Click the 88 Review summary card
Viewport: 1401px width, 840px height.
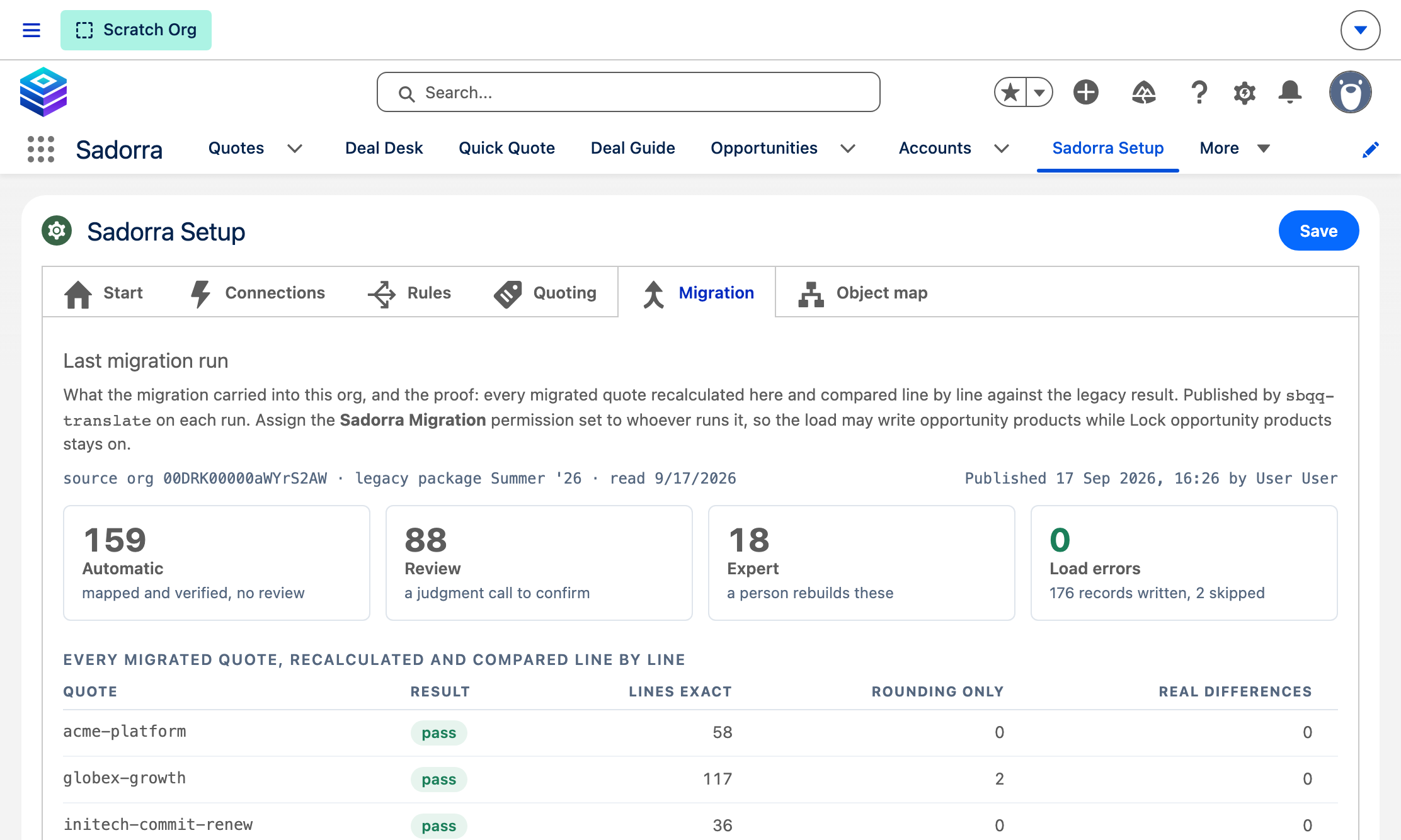click(539, 563)
